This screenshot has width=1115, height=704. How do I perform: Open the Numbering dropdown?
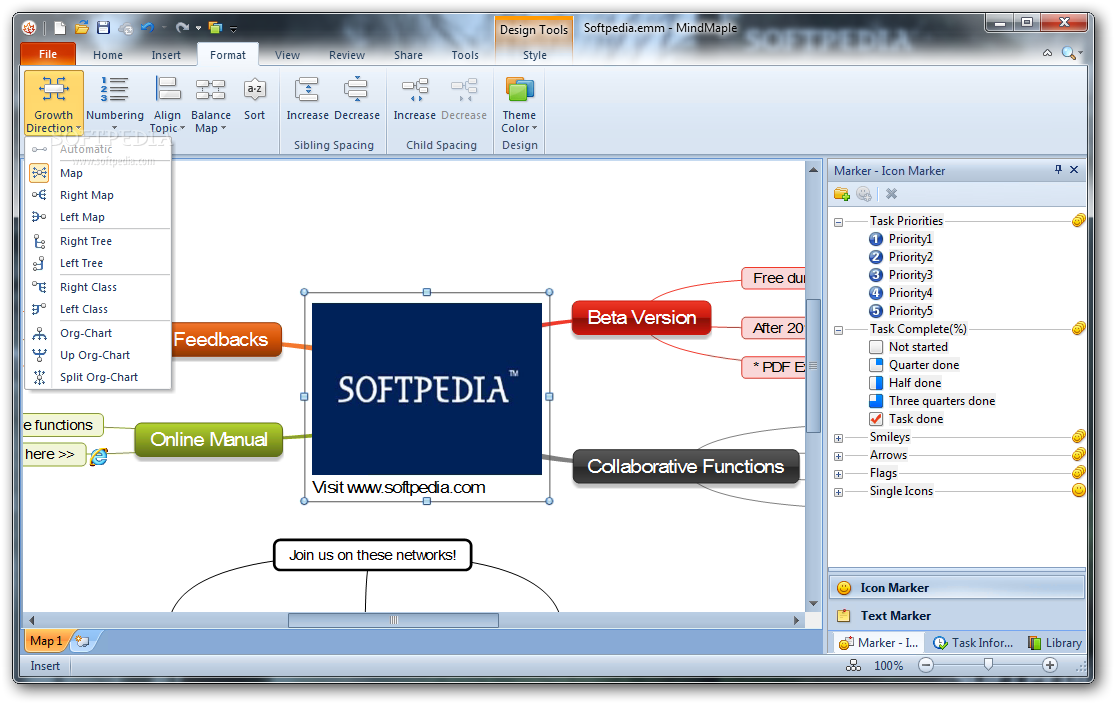[x=114, y=103]
